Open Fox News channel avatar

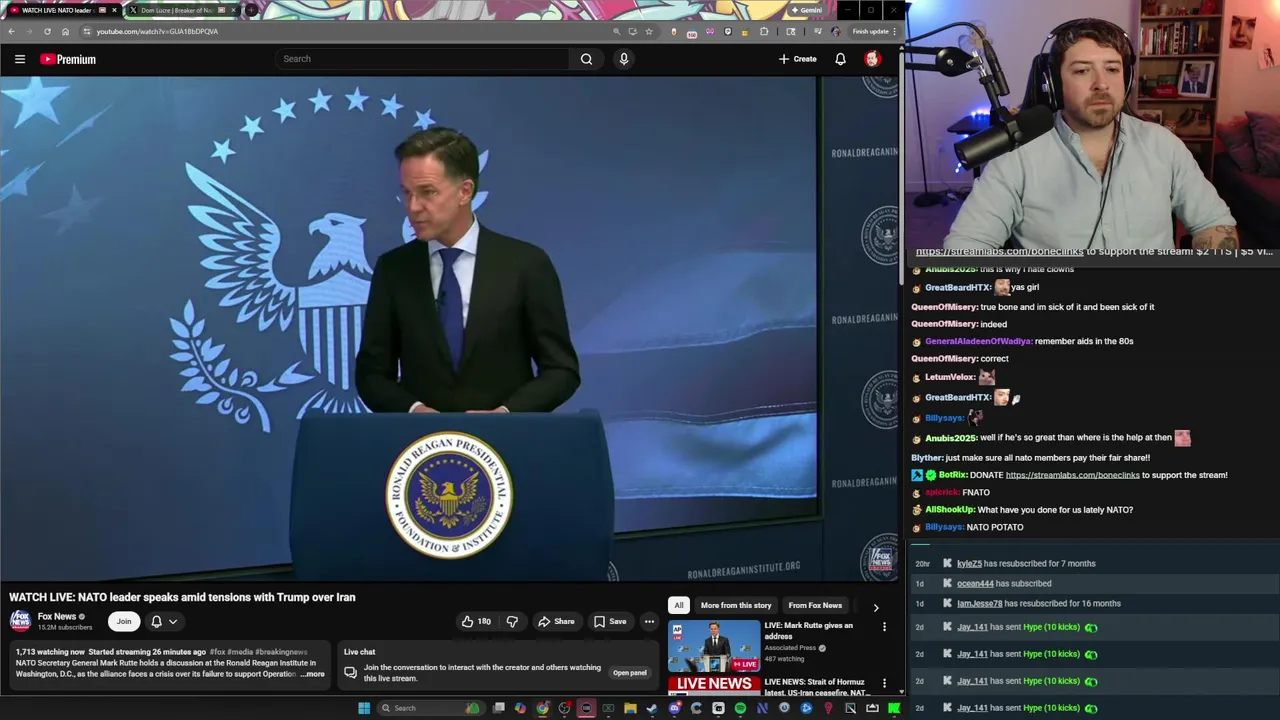20,621
